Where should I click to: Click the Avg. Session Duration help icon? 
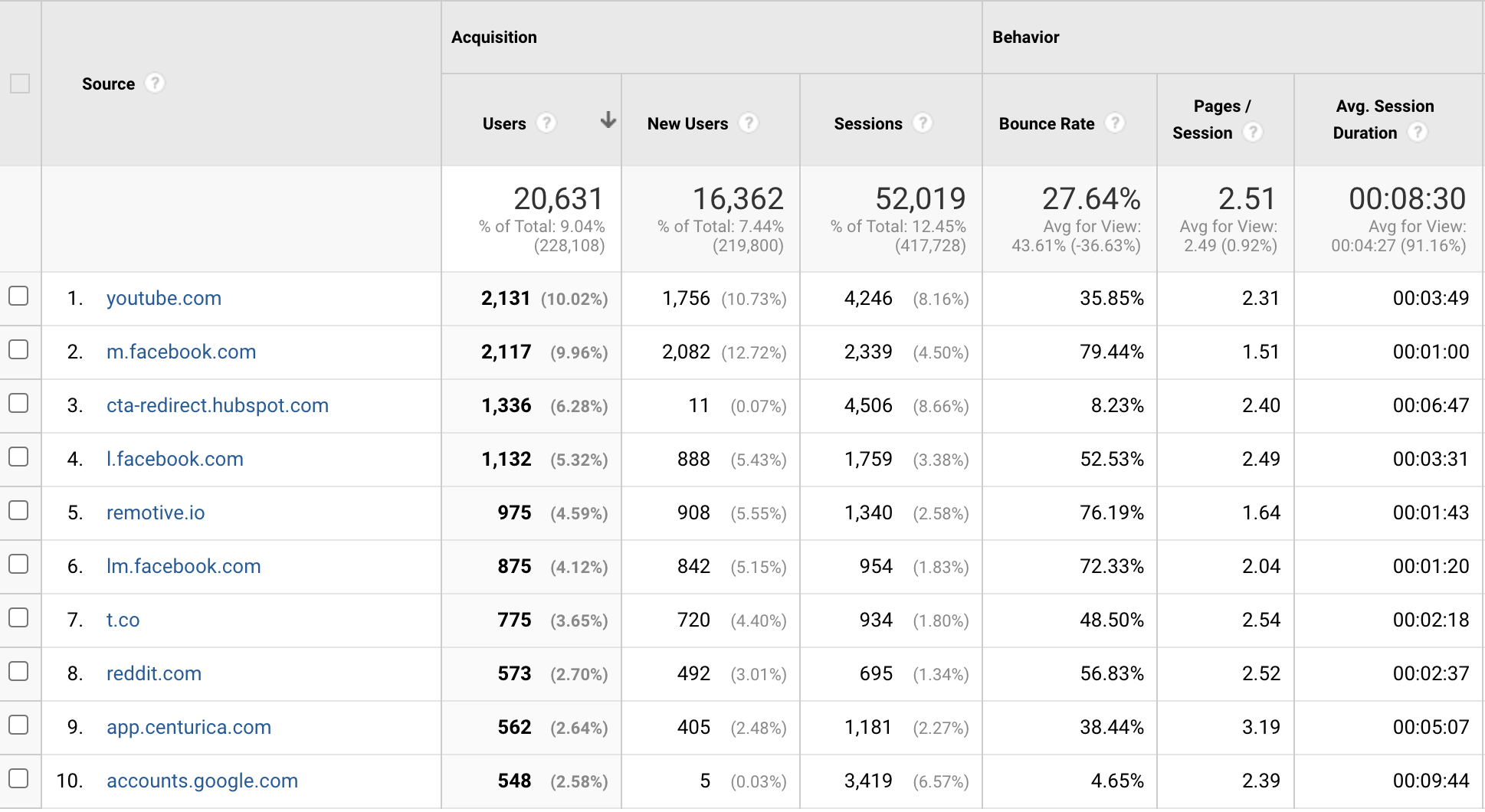(1418, 133)
